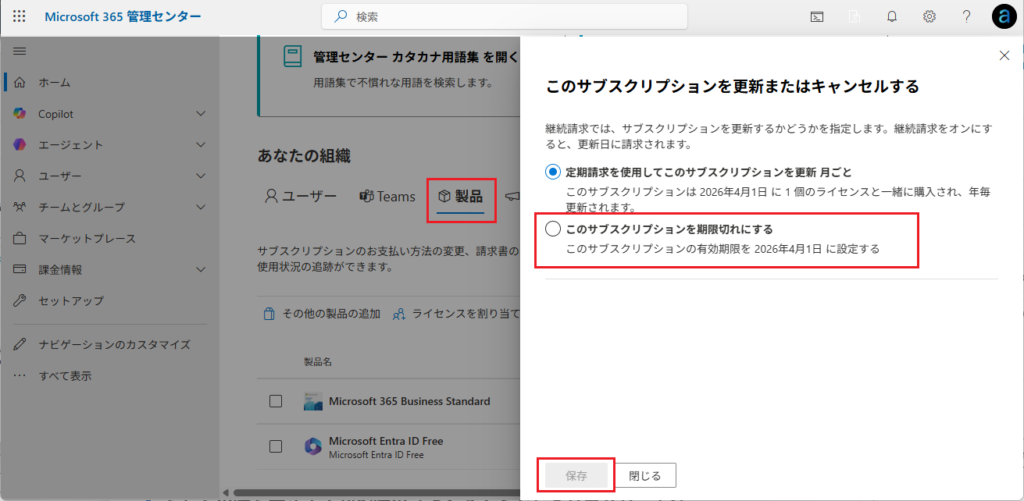This screenshot has width=1024, height=501.
Task: Click ナビゲーションのカスタマイズ pencil item
Action: pyautogui.click(x=114, y=344)
